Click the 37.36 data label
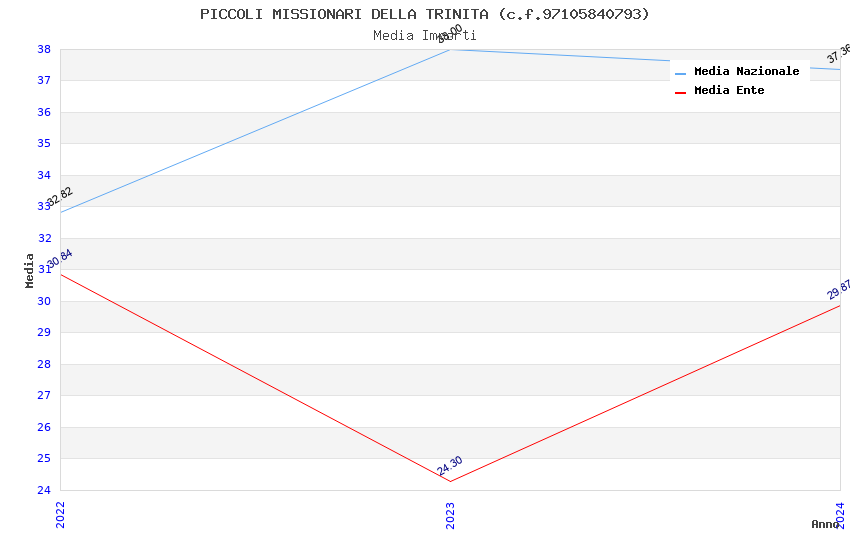Viewport: 850px width, 550px height. [x=839, y=54]
